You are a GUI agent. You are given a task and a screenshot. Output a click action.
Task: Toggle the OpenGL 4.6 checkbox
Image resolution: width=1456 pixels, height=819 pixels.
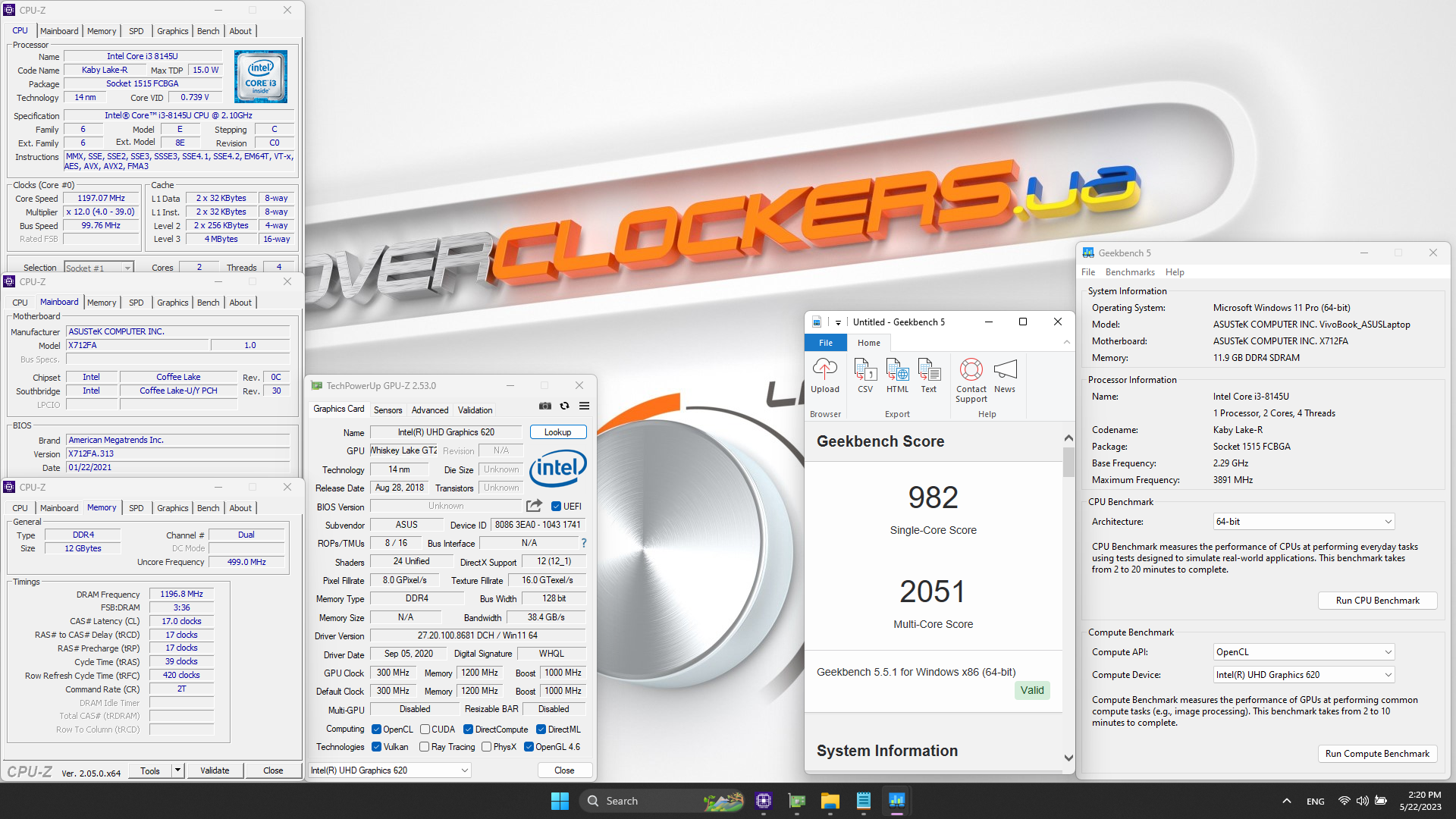pos(529,747)
